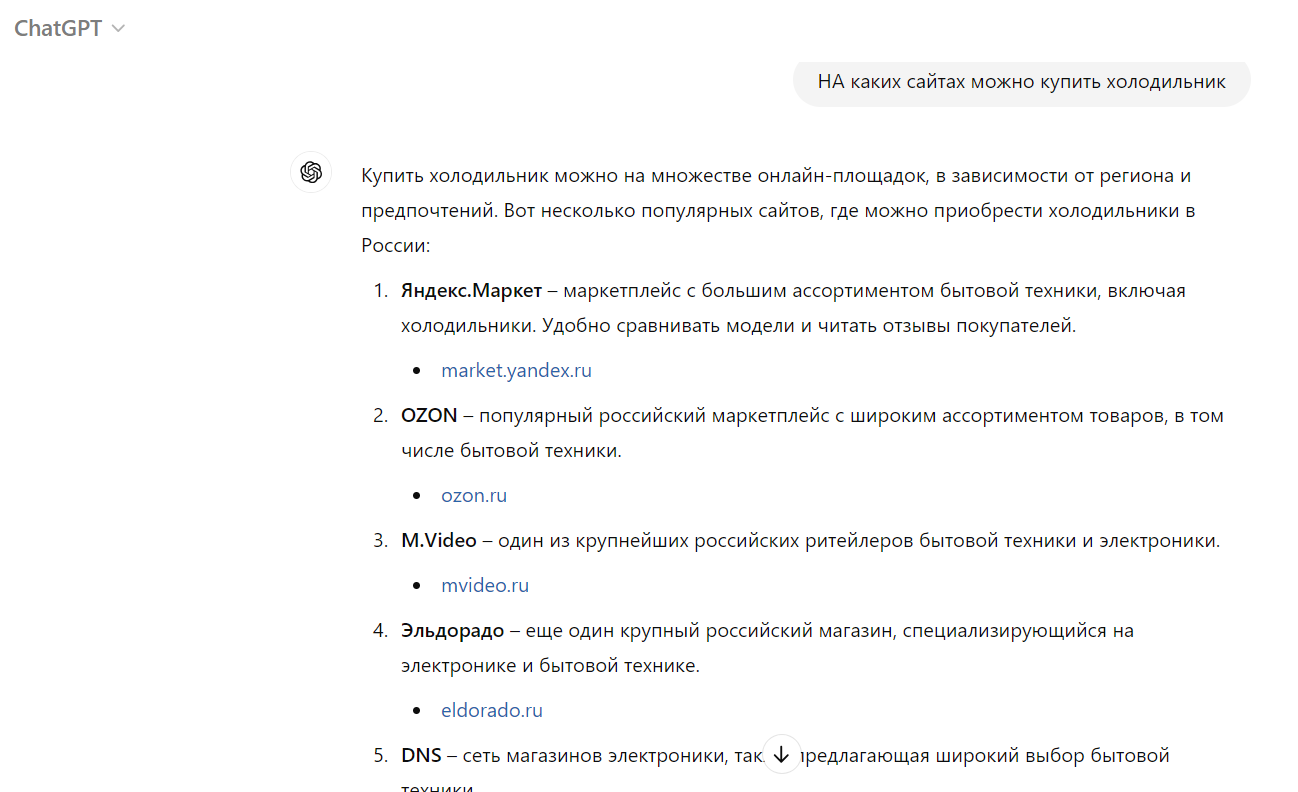Open the mvideo.ru link
The image size is (1298, 792).
pyautogui.click(x=485, y=585)
